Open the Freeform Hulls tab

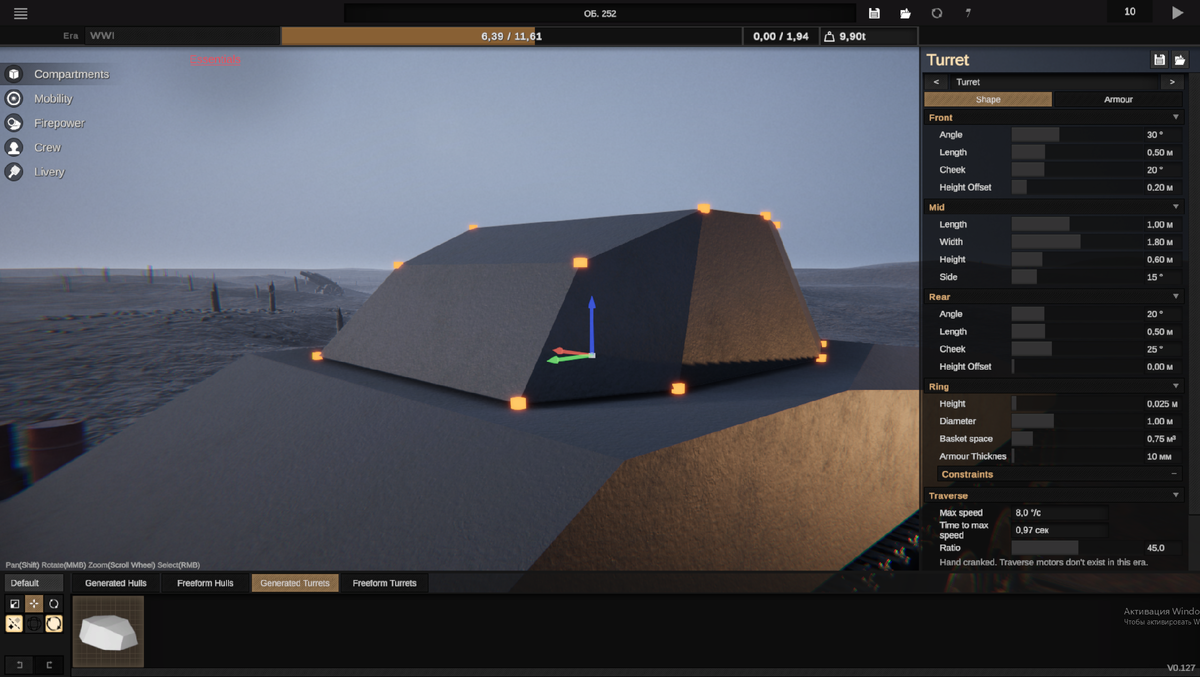pos(205,583)
